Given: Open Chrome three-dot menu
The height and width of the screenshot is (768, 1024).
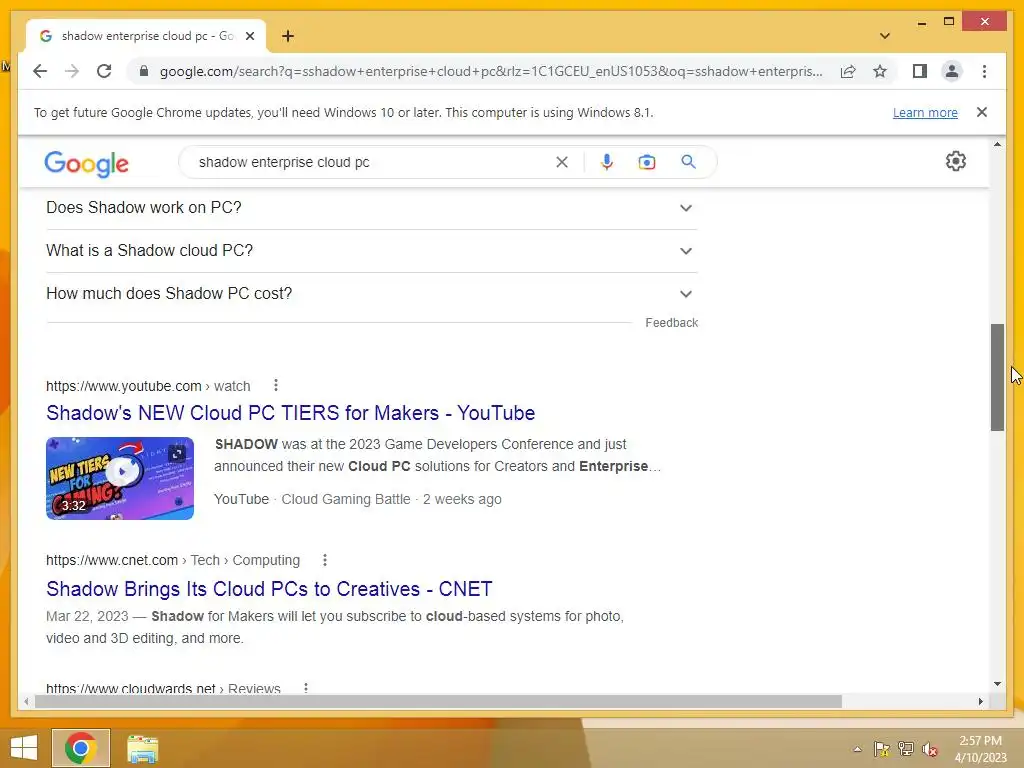Looking at the screenshot, I should click(984, 71).
